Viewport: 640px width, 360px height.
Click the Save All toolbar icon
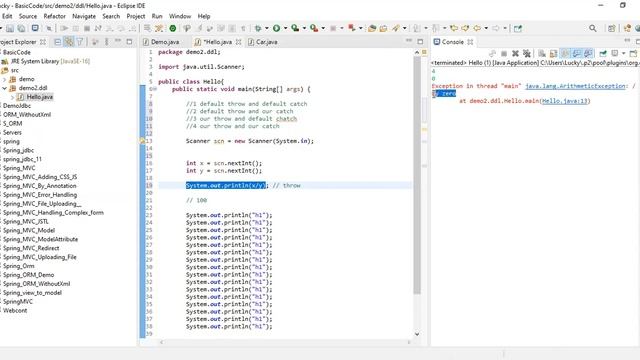pyautogui.click(x=21, y=28)
